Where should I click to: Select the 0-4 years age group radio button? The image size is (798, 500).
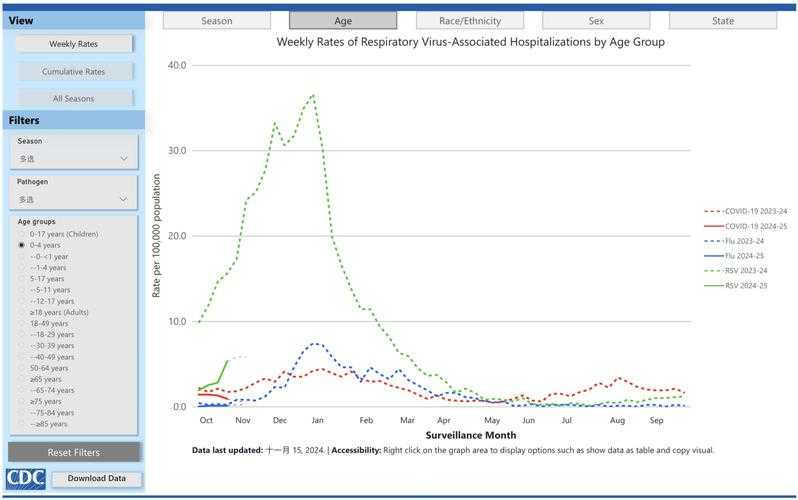(22, 245)
